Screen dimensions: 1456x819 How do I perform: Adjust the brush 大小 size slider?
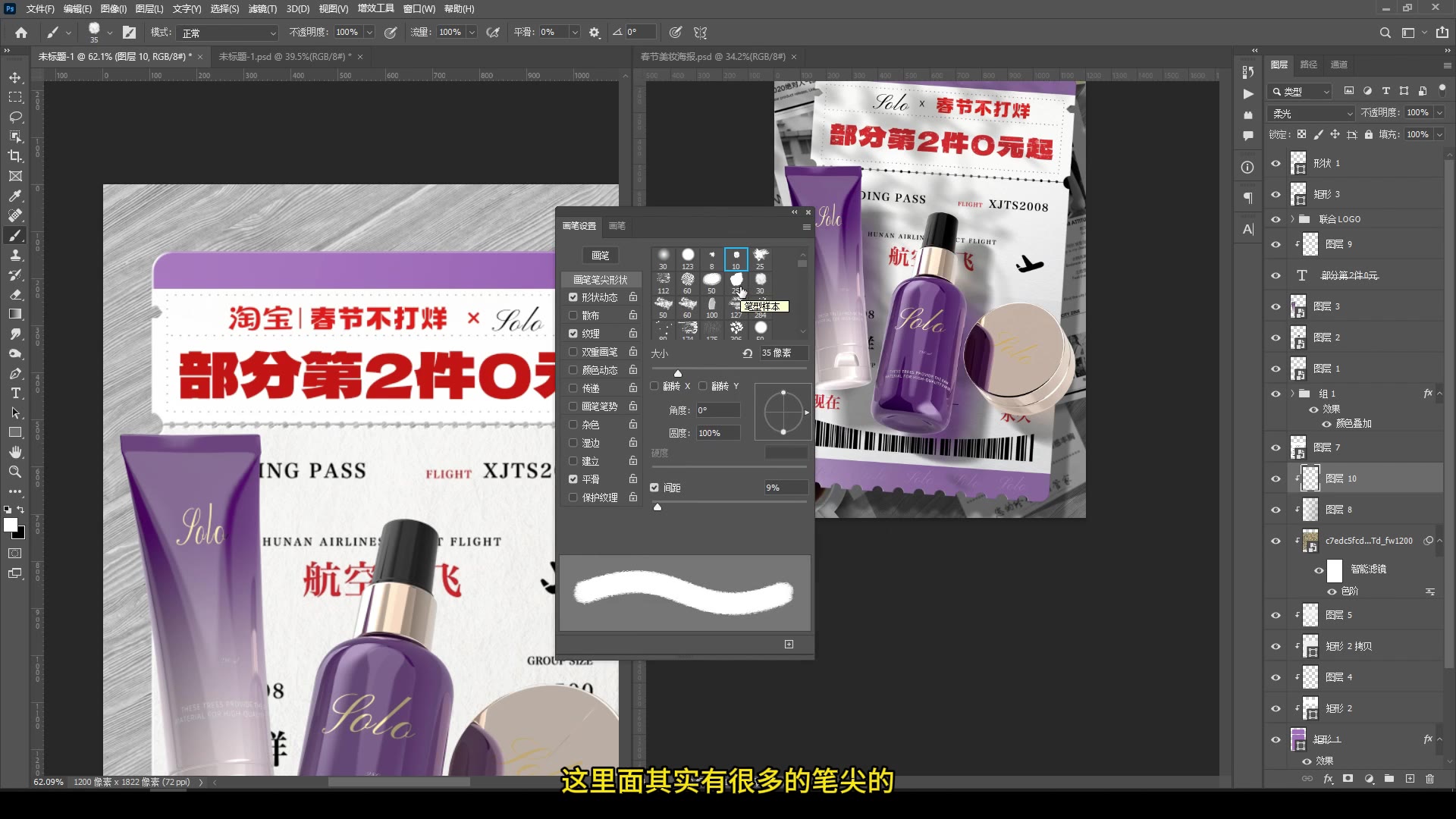[x=678, y=373]
